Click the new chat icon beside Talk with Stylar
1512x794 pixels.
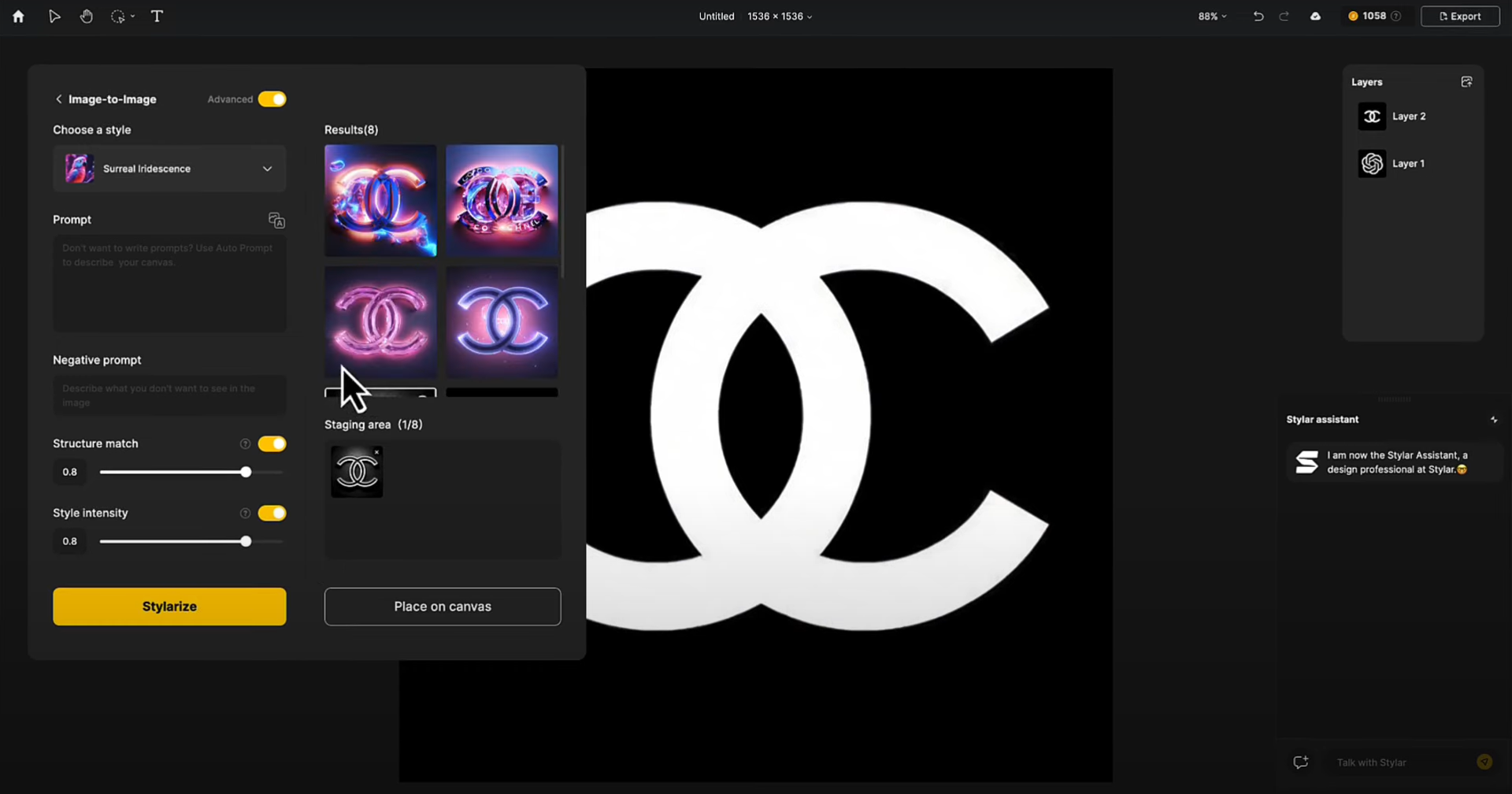point(1300,762)
